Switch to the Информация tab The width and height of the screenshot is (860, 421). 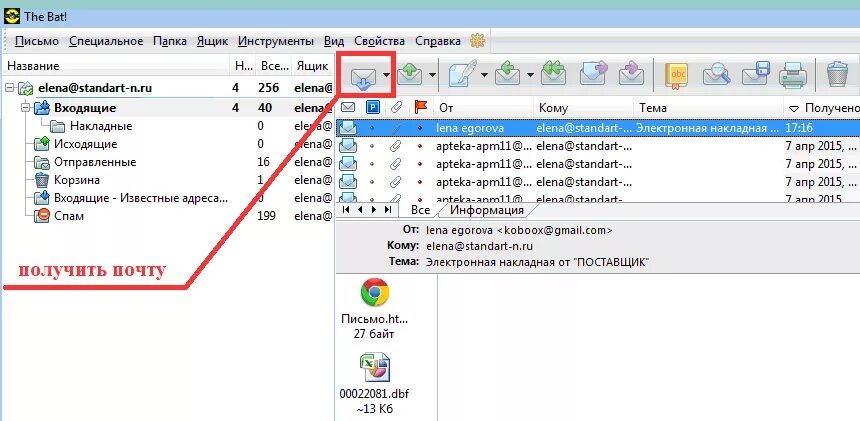(x=487, y=210)
